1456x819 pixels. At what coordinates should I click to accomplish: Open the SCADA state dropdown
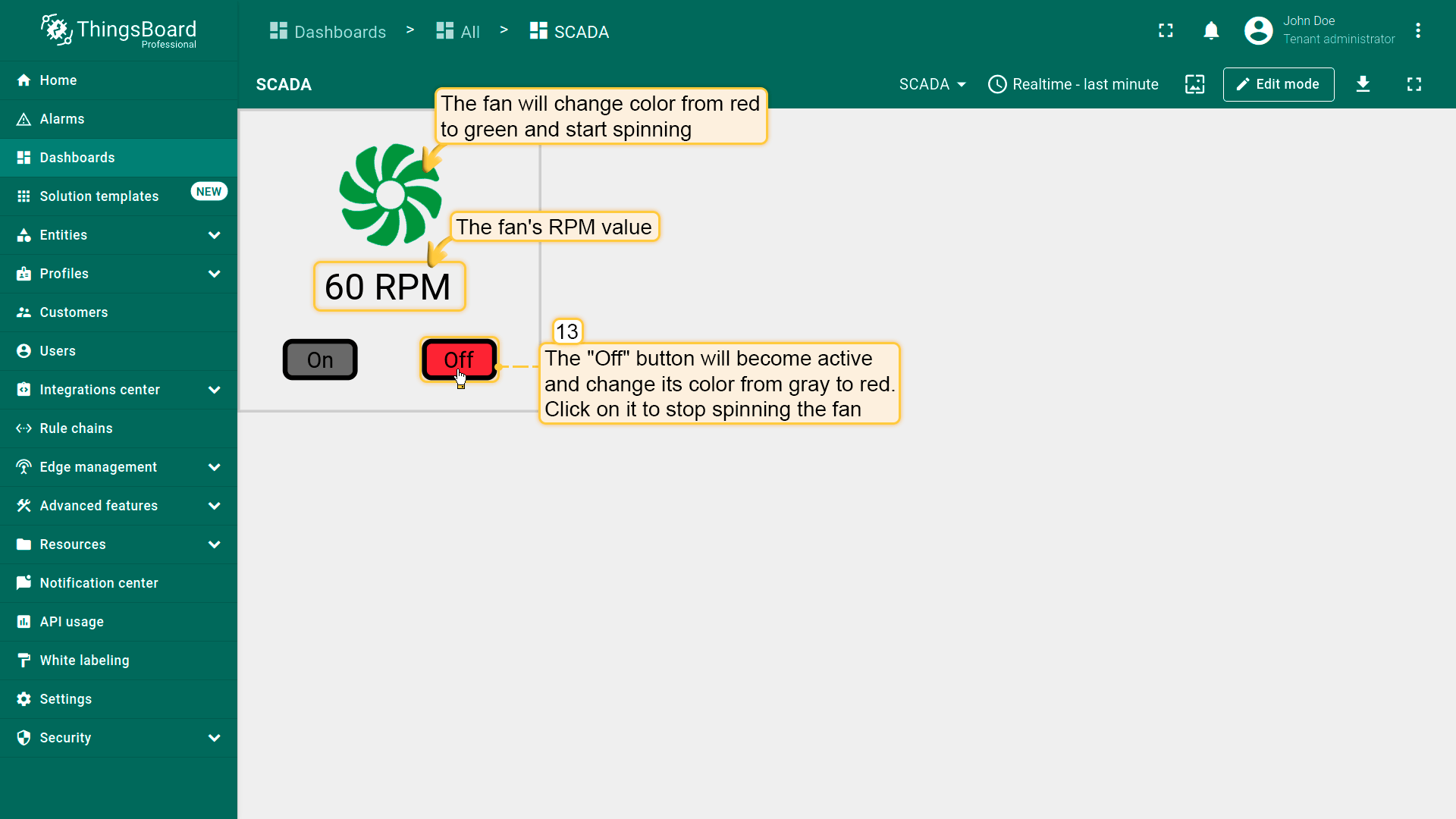[x=932, y=84]
